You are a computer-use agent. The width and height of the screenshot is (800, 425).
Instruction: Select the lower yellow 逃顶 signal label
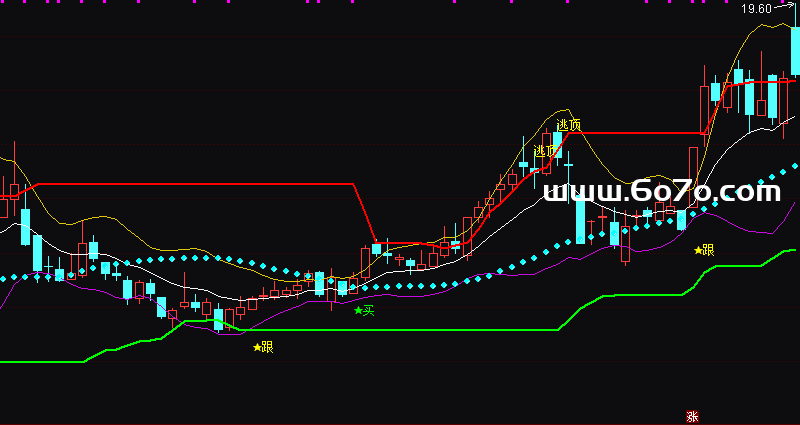click(545, 151)
